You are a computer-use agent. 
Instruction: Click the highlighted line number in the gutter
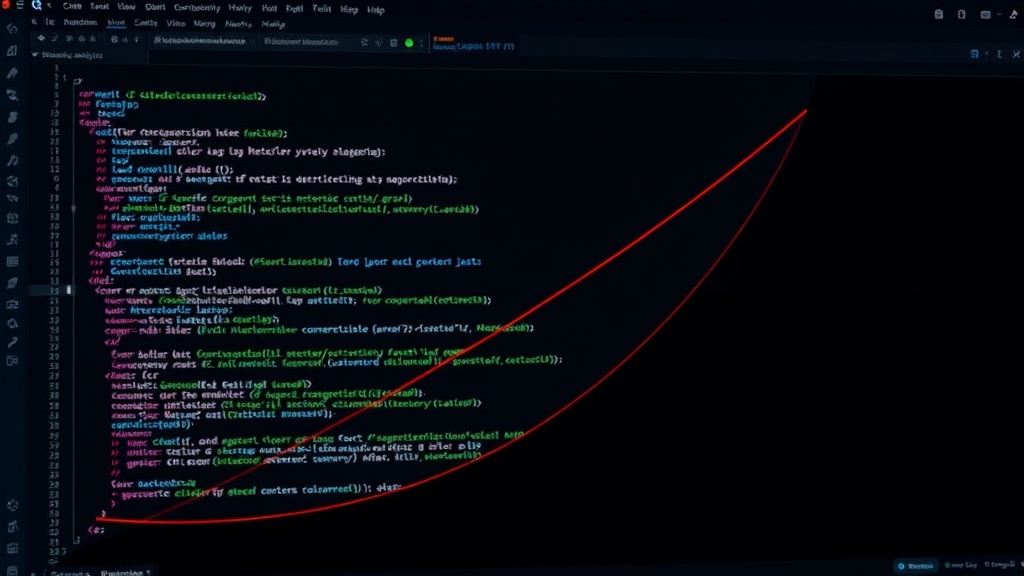coord(54,291)
